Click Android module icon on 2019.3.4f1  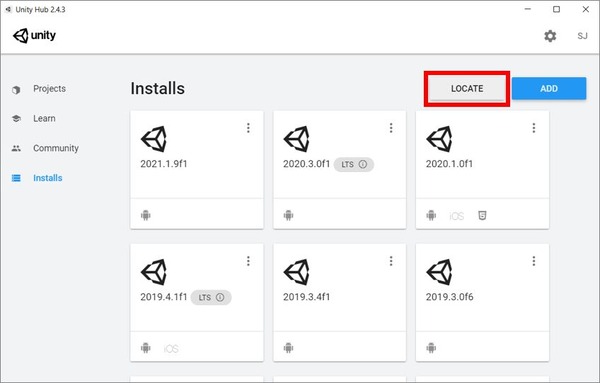[x=289, y=348]
